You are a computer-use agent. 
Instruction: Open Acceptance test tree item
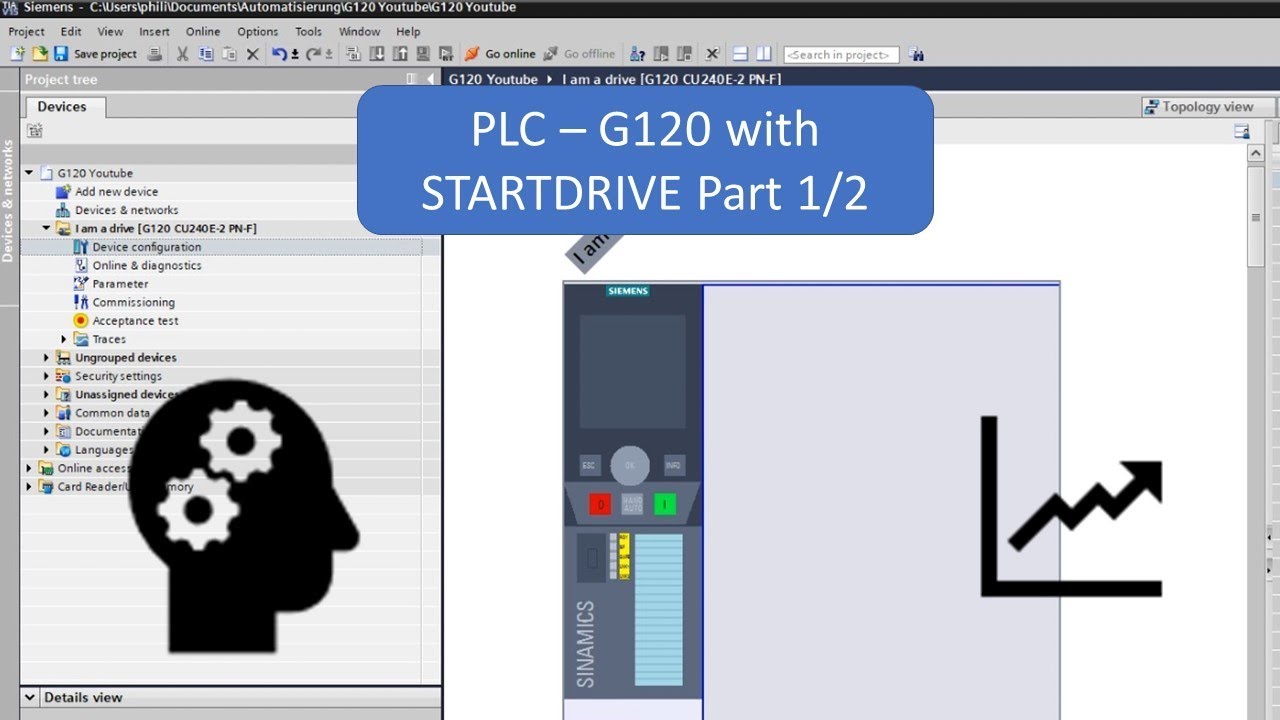tap(126, 321)
